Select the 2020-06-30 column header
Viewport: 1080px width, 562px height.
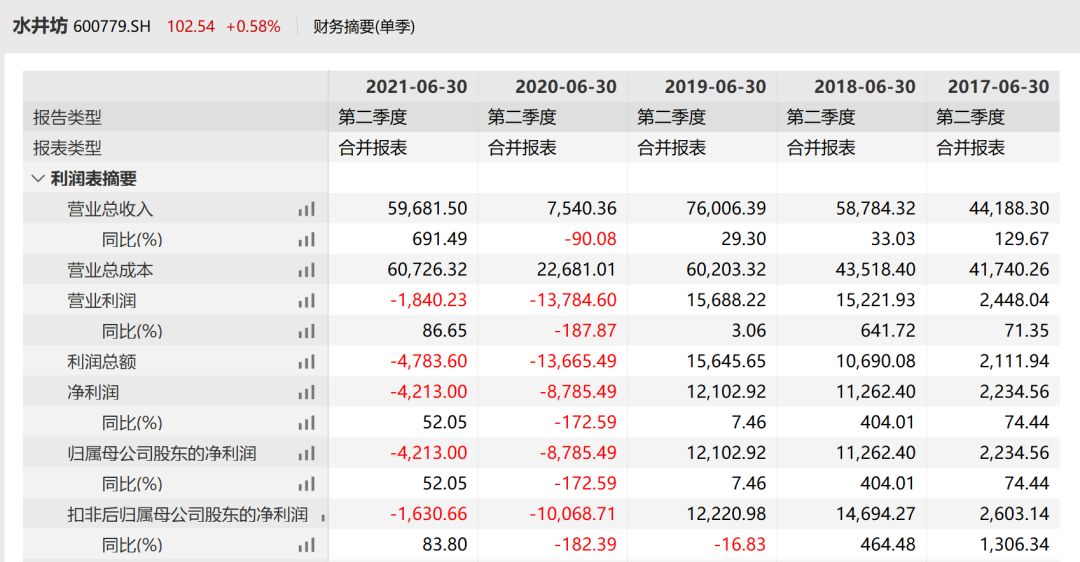click(565, 87)
